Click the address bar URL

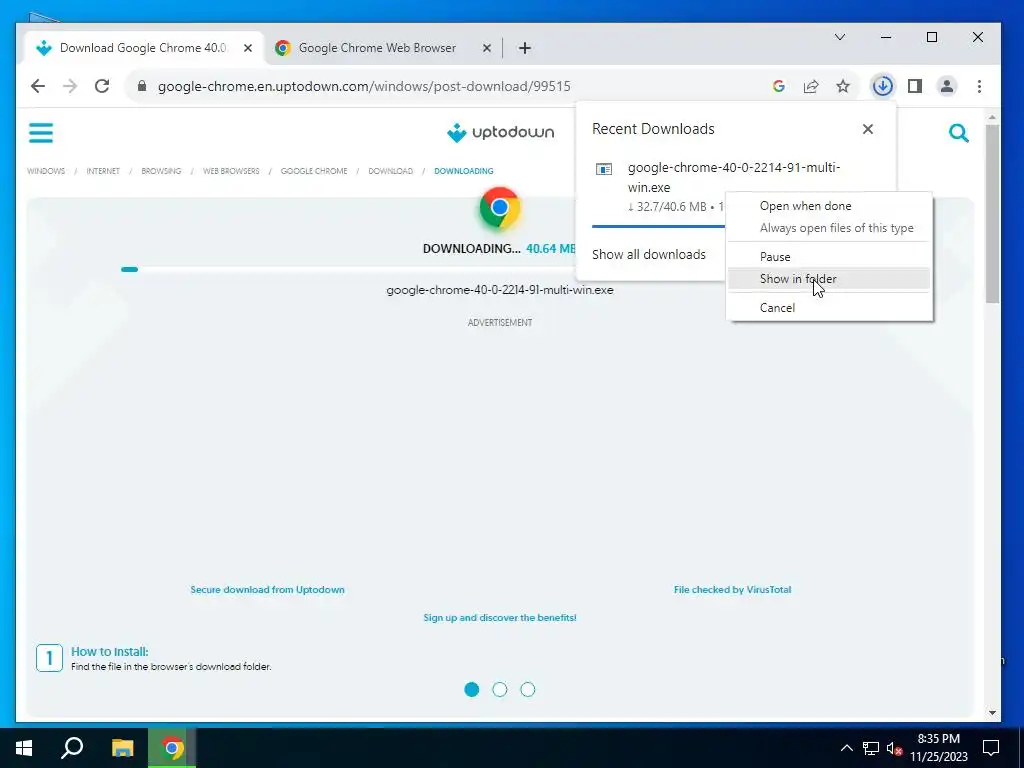click(364, 86)
